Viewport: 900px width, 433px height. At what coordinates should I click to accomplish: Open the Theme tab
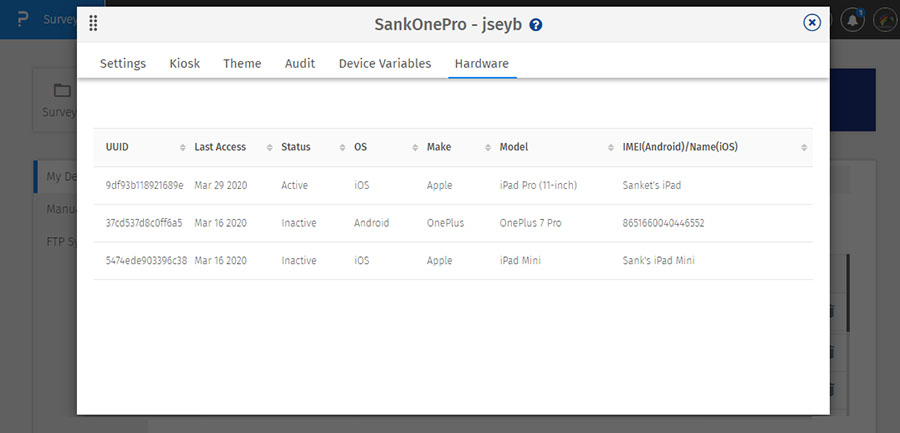[242, 63]
